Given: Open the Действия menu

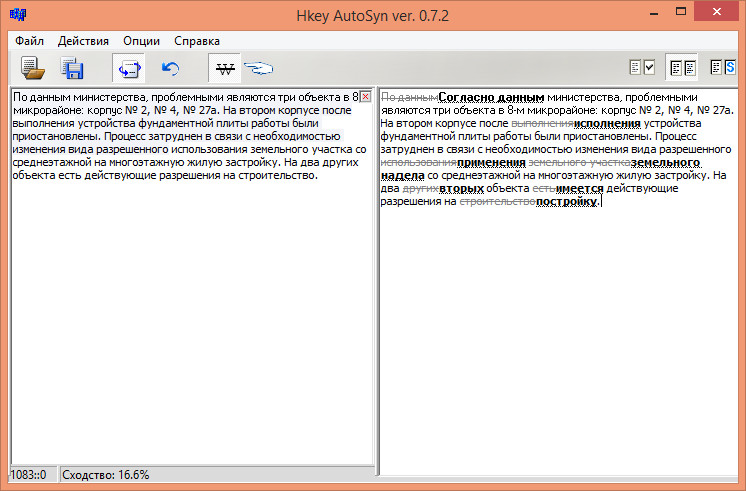Looking at the screenshot, I should tap(84, 41).
